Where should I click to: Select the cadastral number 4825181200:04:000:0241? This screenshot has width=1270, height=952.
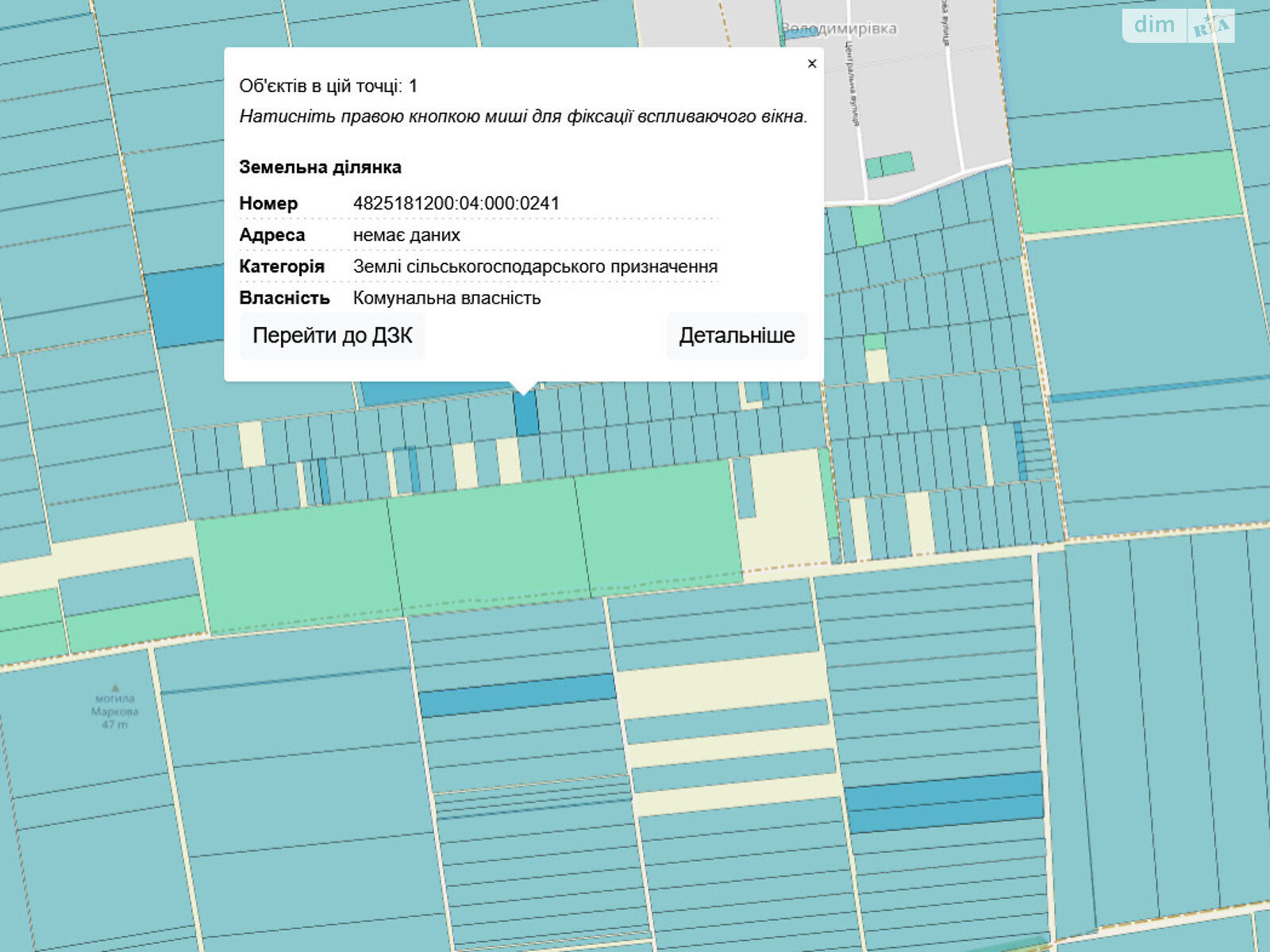click(x=456, y=203)
